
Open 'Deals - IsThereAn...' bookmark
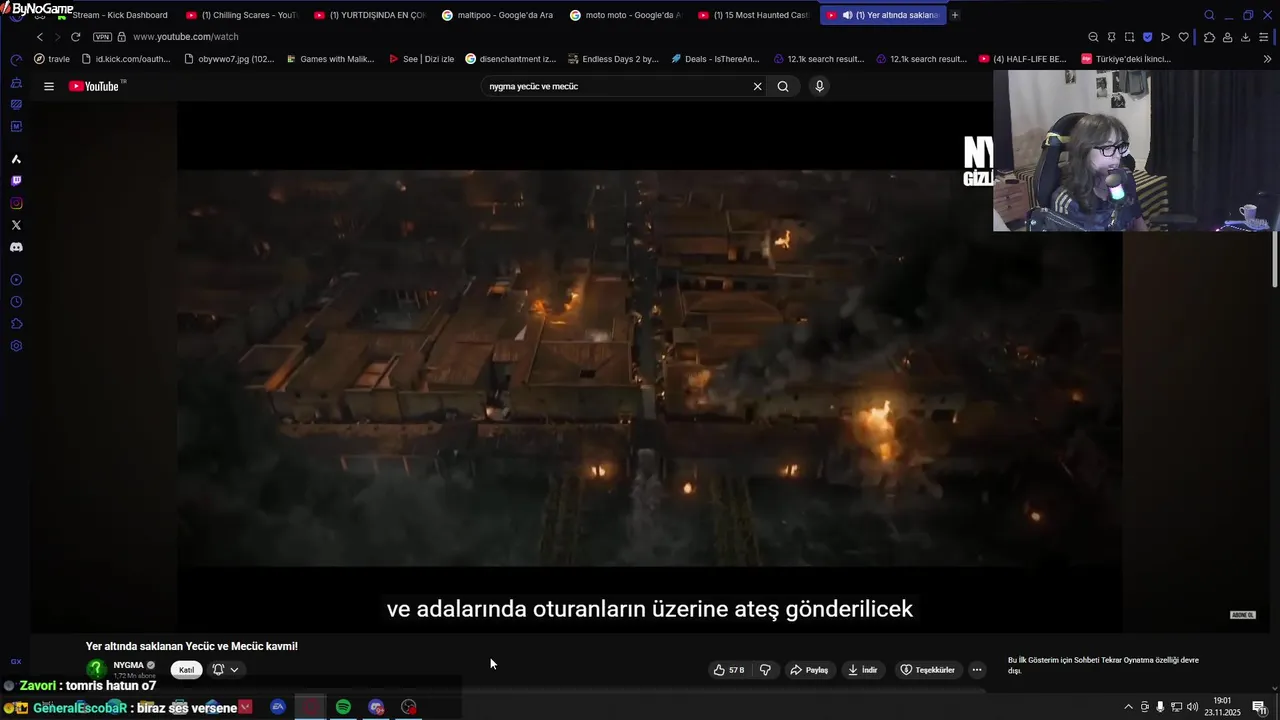point(716,59)
